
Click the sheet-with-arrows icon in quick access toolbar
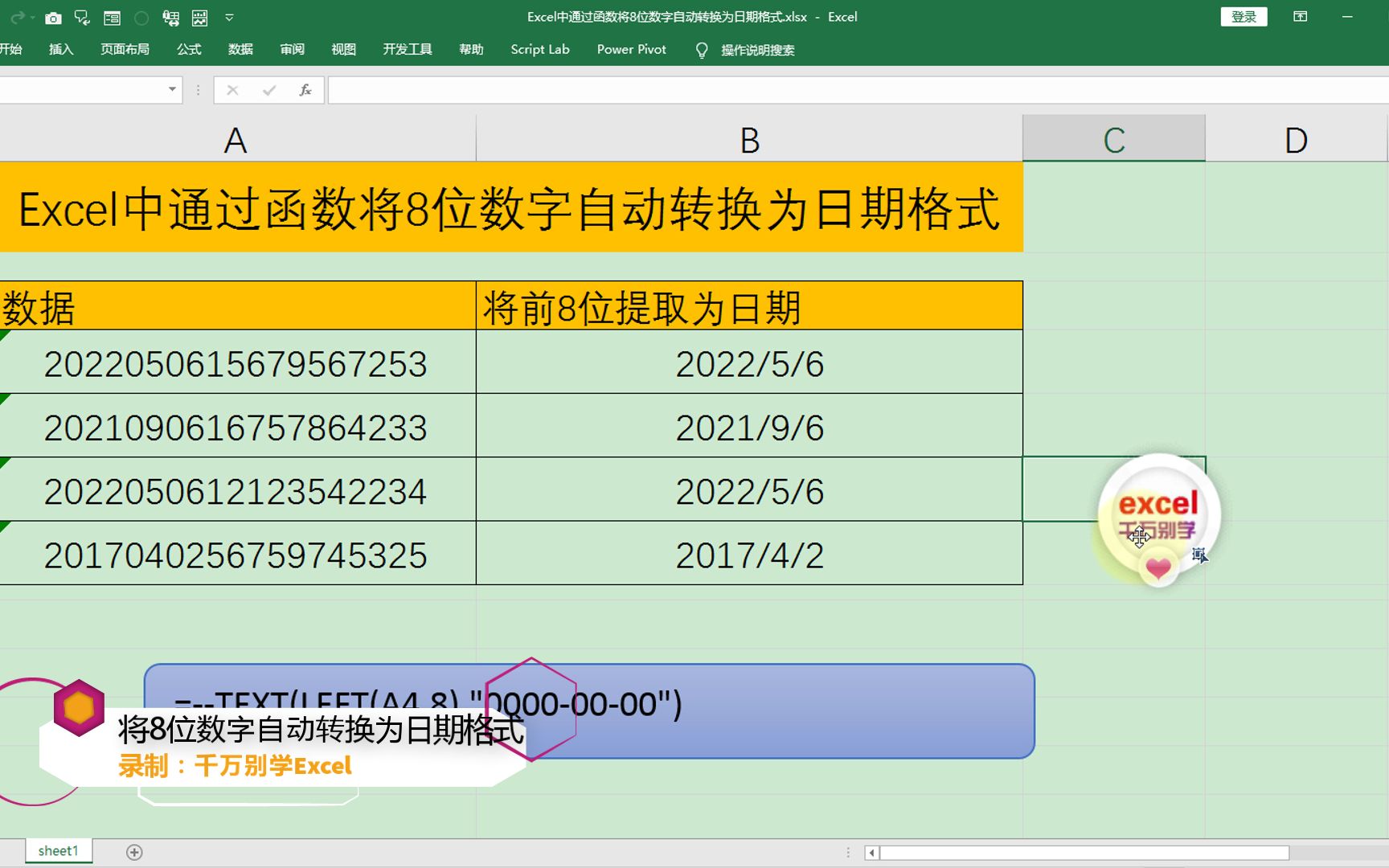click(170, 18)
